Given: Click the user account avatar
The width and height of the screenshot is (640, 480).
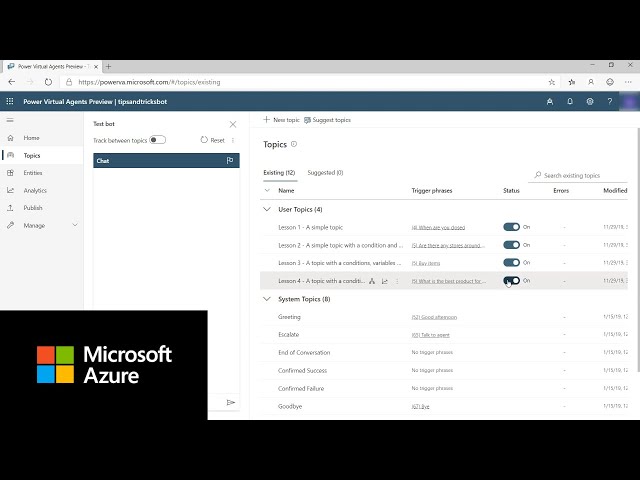Looking at the screenshot, I should (629, 102).
